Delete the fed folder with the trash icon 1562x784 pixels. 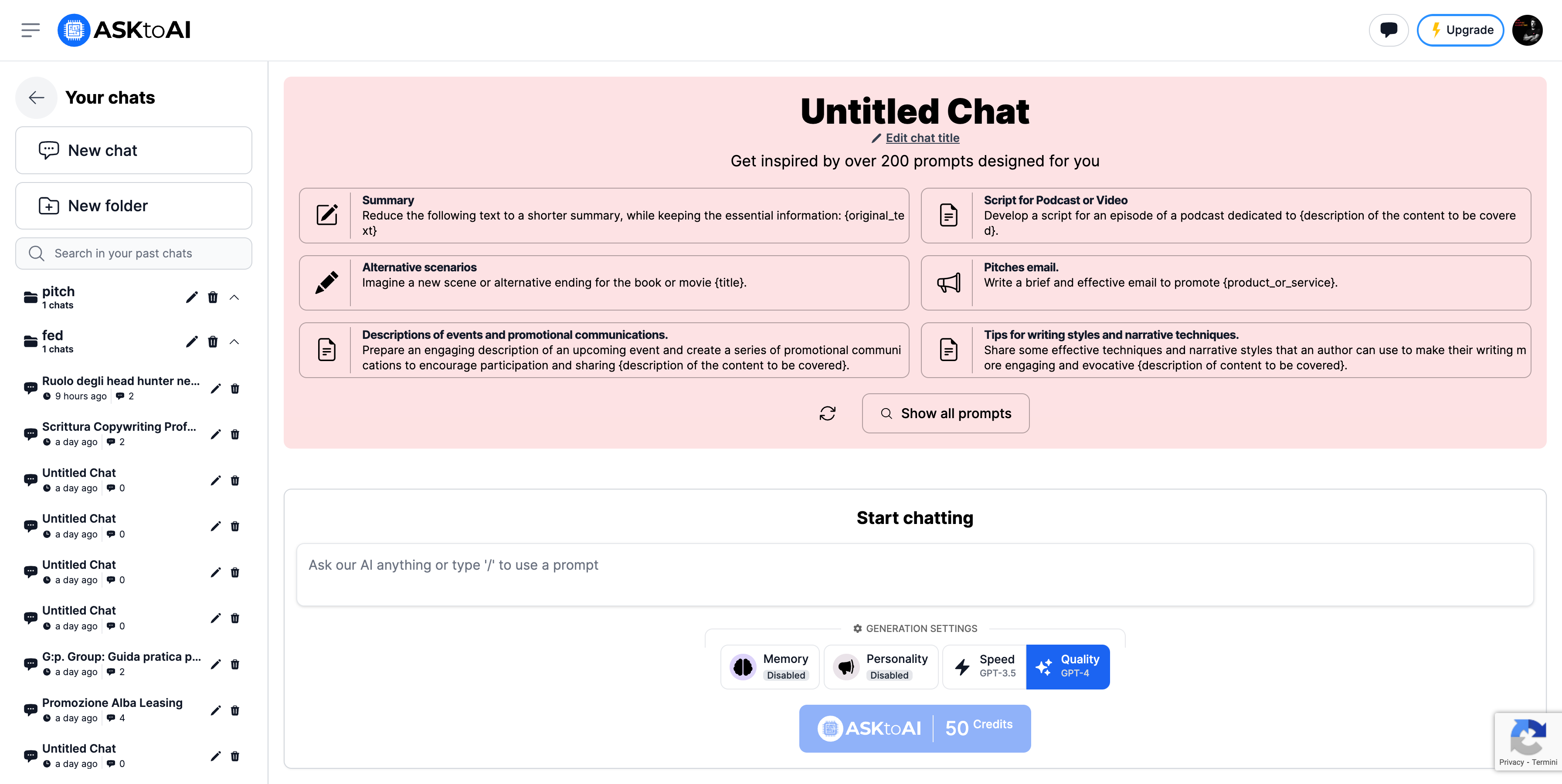click(x=213, y=341)
